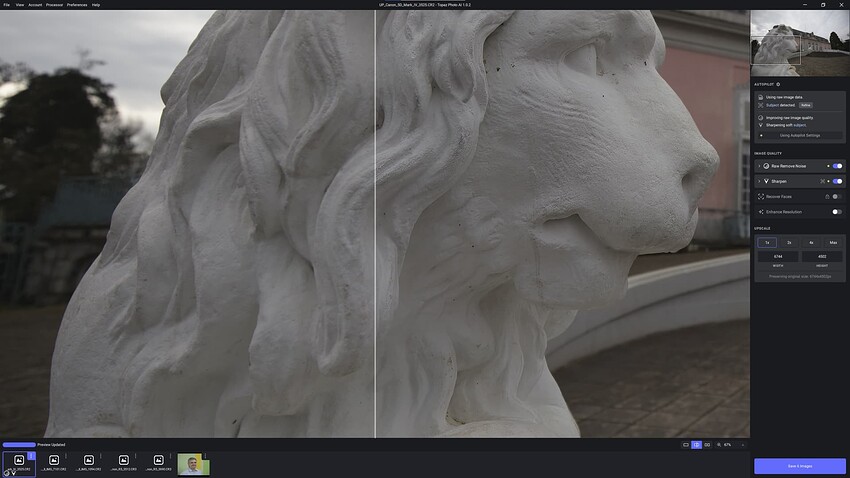Click the split-view divider handle
Image resolution: width=850 pixels, height=478 pixels.
tap(375, 223)
